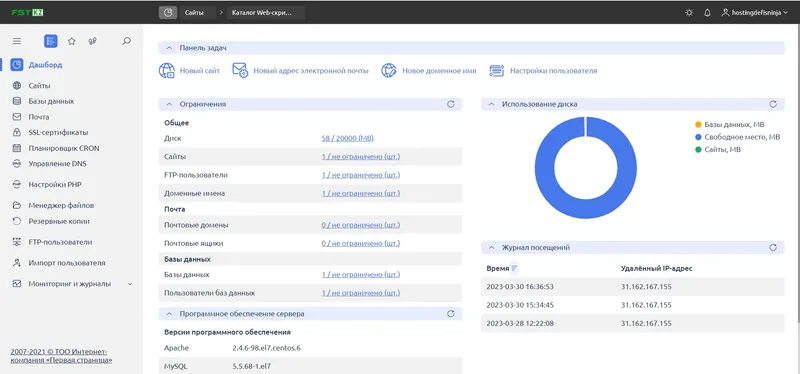This screenshot has height=374, width=800.
Task: Click the Новый адрес электронной почты envelope icon
Action: tap(240, 70)
